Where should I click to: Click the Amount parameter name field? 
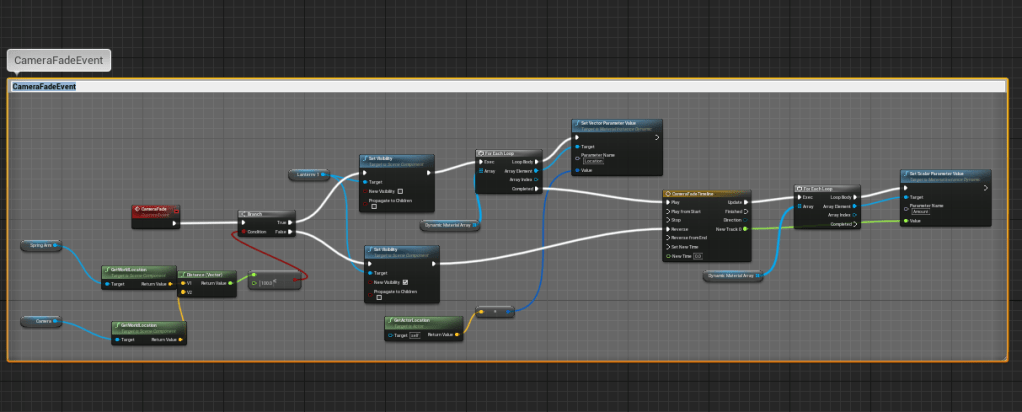pos(922,211)
